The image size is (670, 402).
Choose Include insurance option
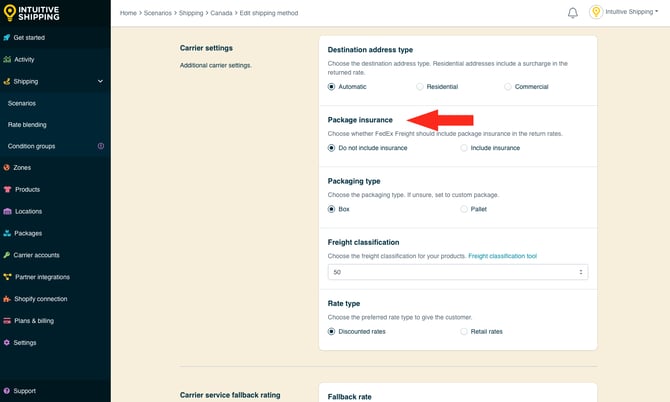point(464,148)
